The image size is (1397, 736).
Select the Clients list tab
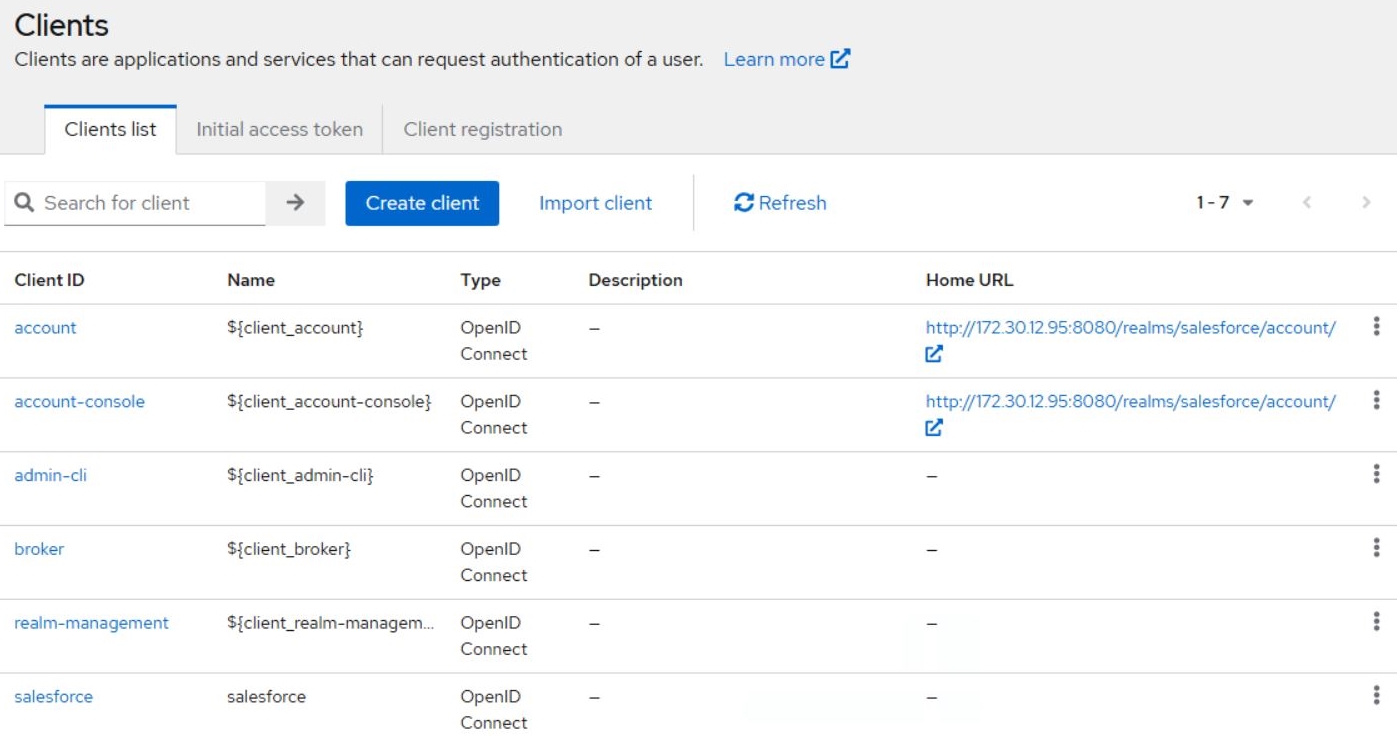(110, 129)
